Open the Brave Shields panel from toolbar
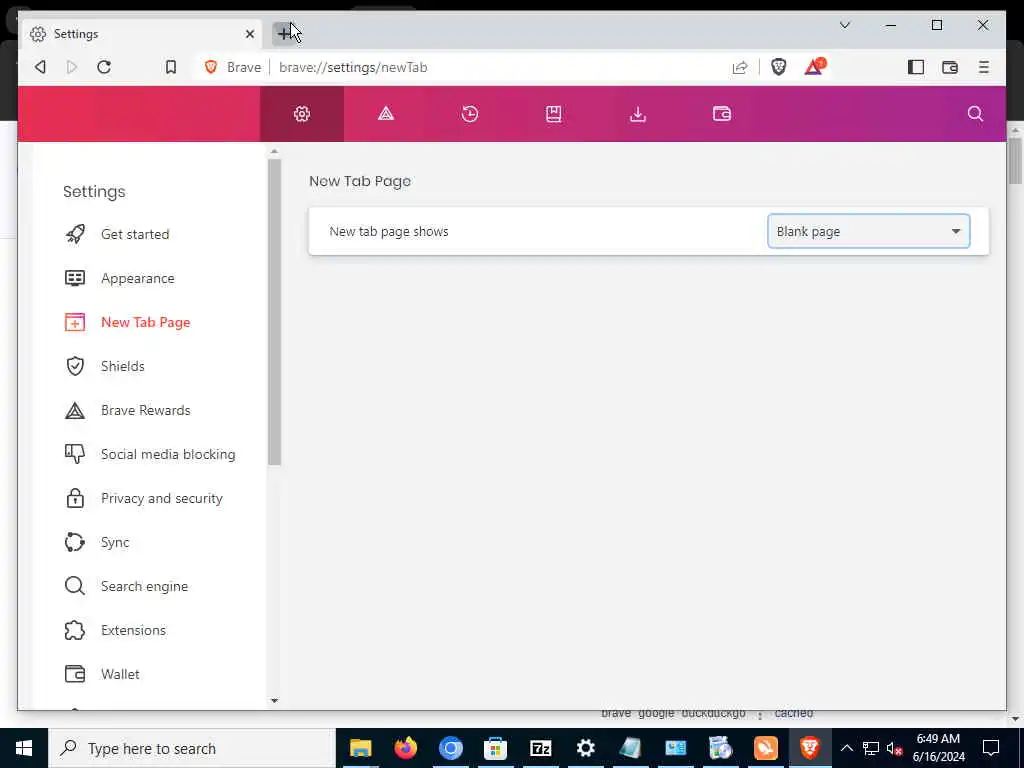The width and height of the screenshot is (1024, 768). [778, 67]
